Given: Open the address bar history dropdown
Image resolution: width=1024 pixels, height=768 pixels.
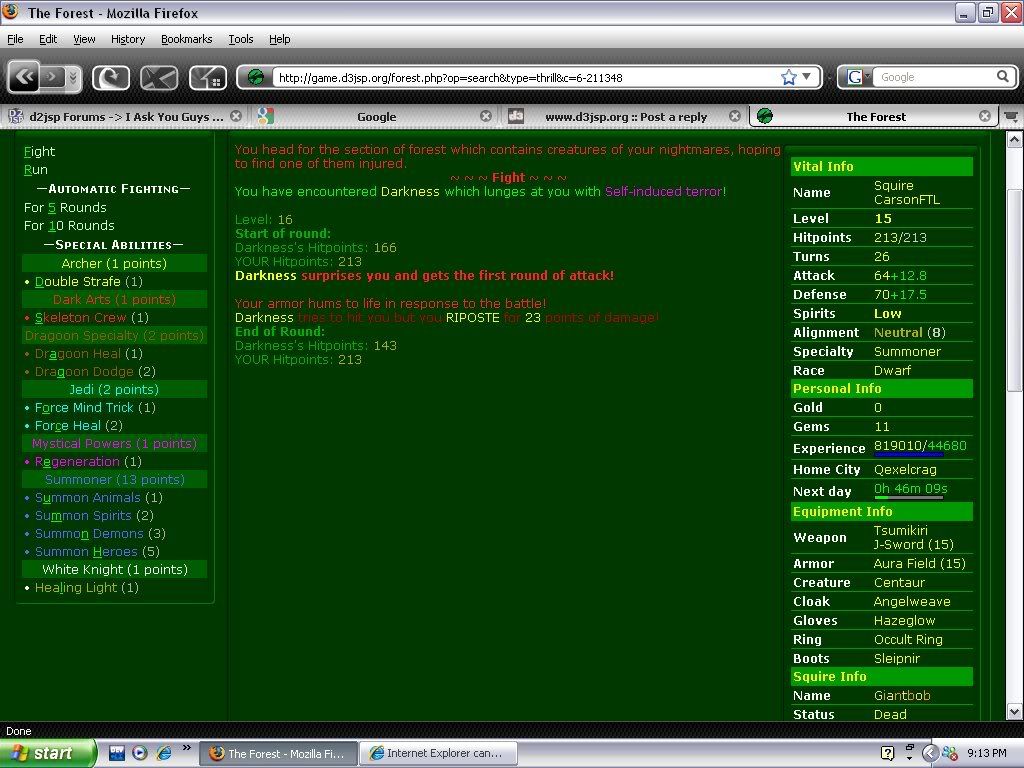Looking at the screenshot, I should (807, 77).
